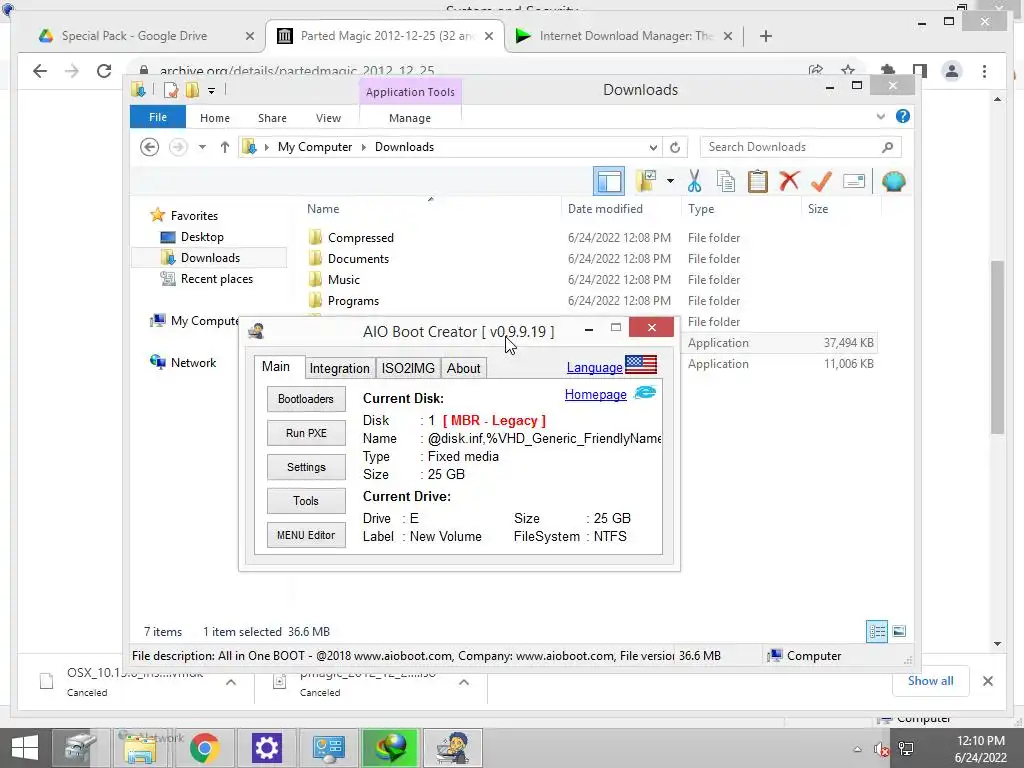Open AIO Boot Settings button

coord(306,467)
